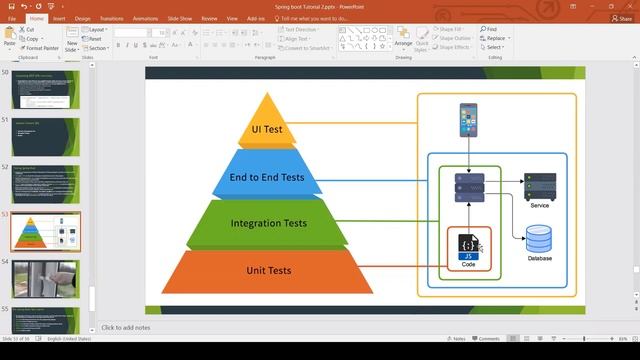640x360 pixels.
Task: Switch to the Insert tab
Action: (x=59, y=18)
